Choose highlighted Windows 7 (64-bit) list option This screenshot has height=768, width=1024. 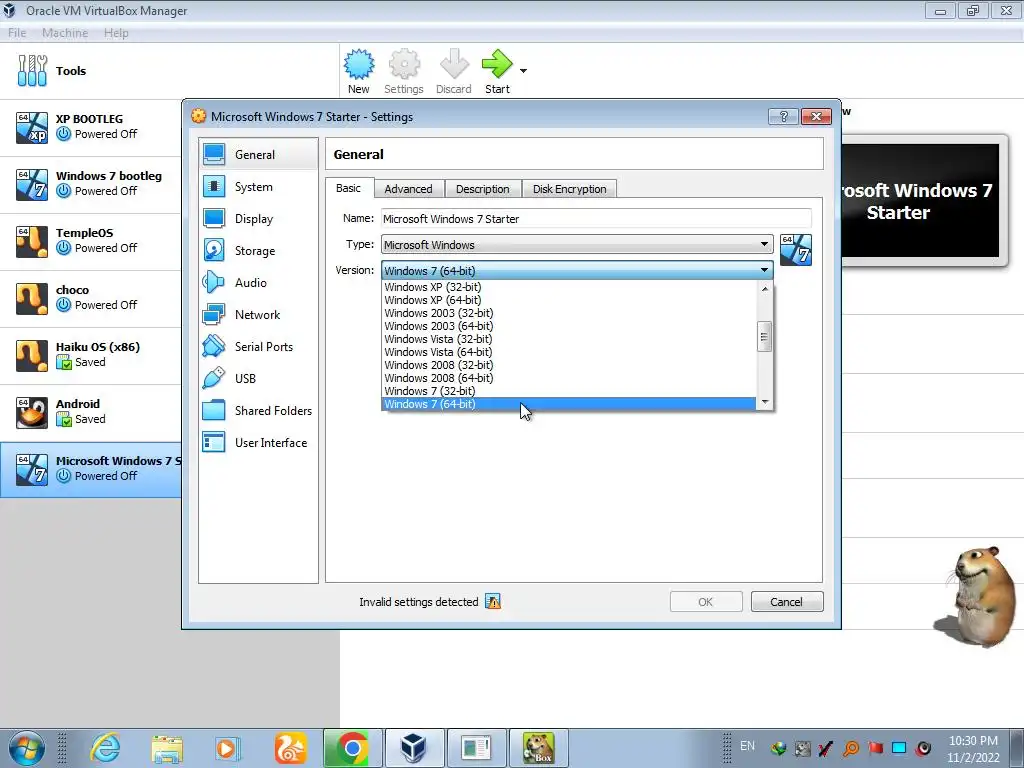(568, 404)
